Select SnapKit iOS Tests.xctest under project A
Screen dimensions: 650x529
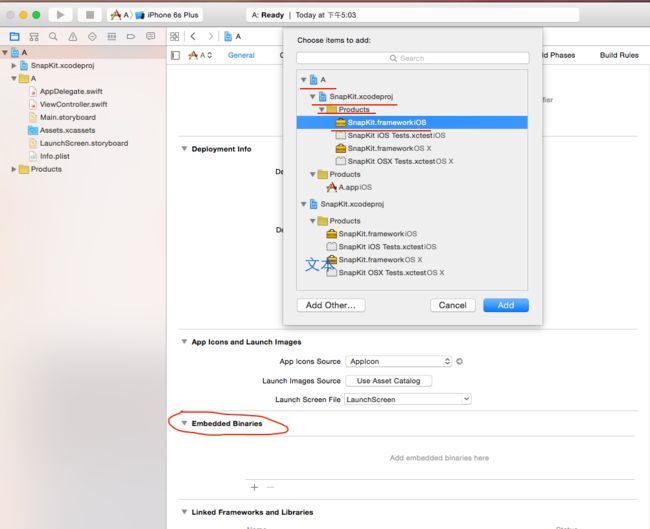(390, 136)
